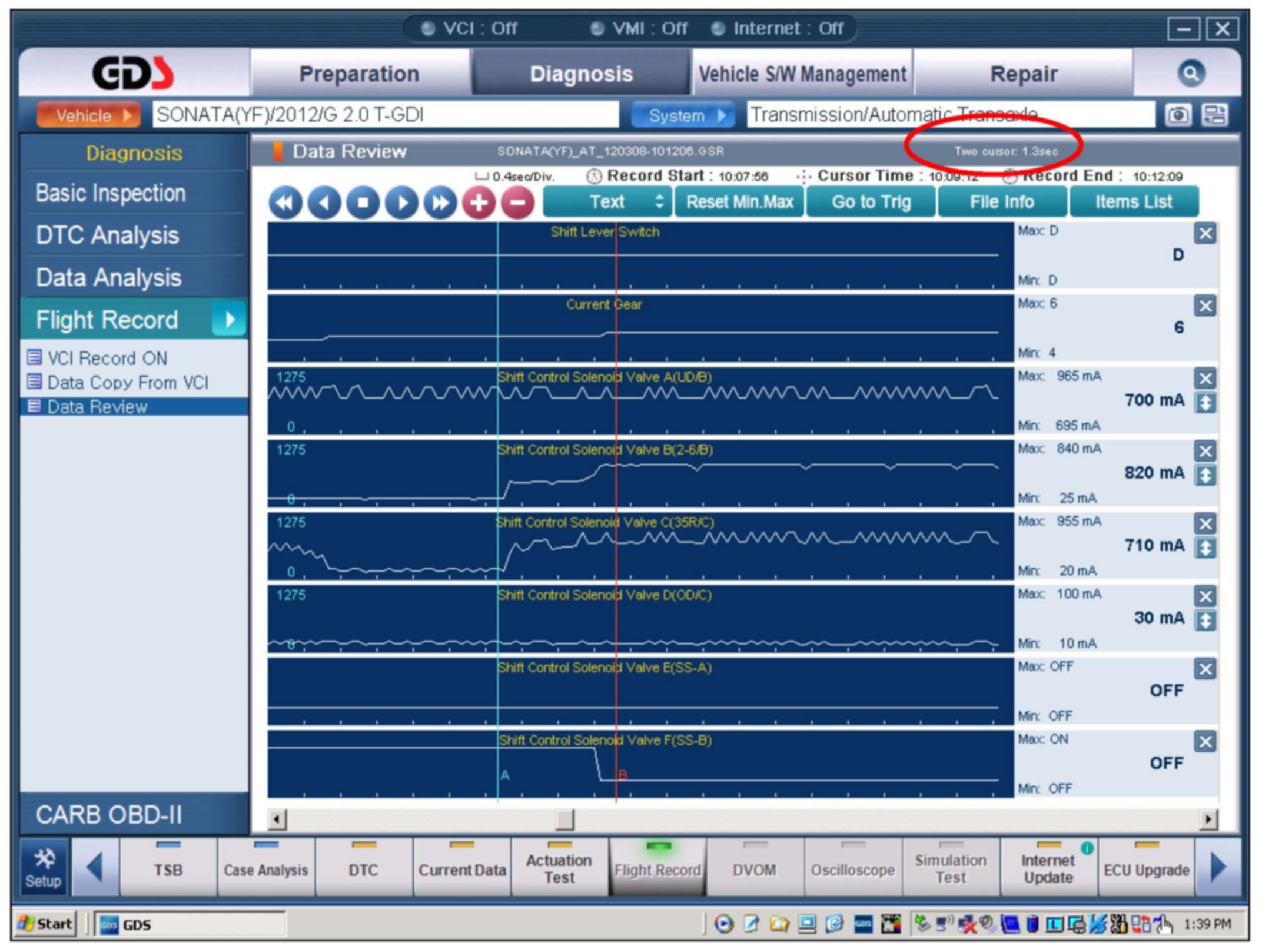The image size is (1272, 952).
Task: Adjust scale of Solenoid Valve A graph
Action: (1205, 403)
